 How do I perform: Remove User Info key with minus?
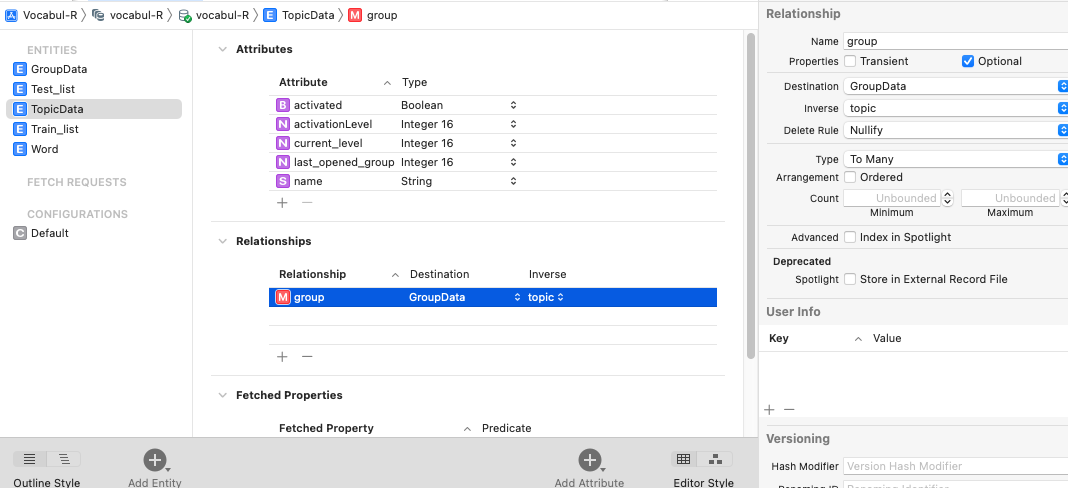[x=789, y=410]
